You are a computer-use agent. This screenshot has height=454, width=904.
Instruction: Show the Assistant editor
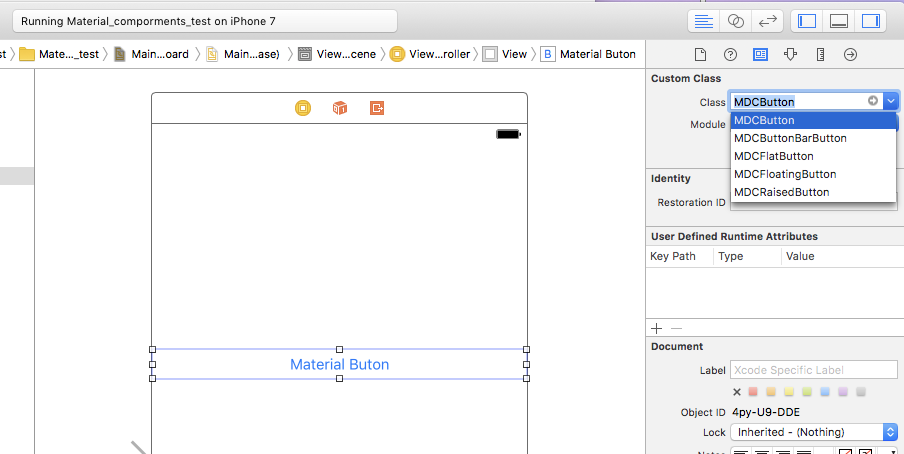point(736,21)
